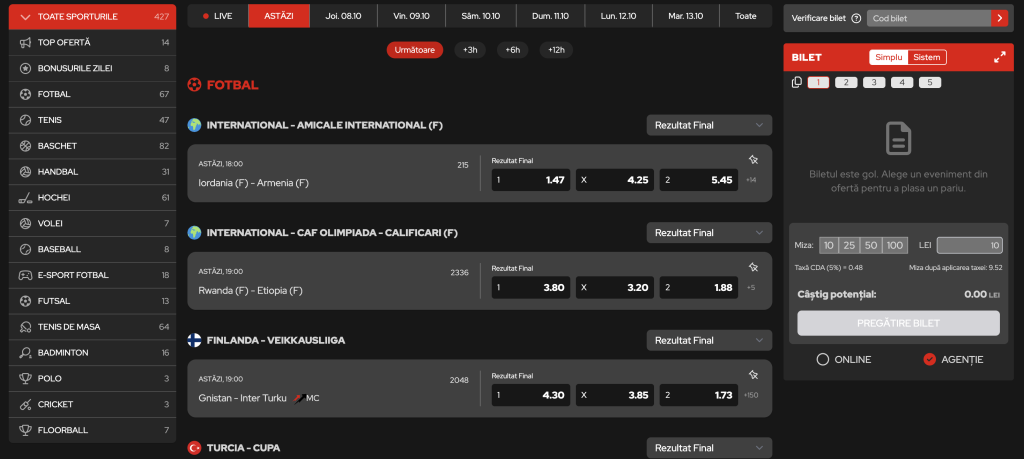Filter events by Următoare
This screenshot has height=459, width=1024.
tap(415, 50)
